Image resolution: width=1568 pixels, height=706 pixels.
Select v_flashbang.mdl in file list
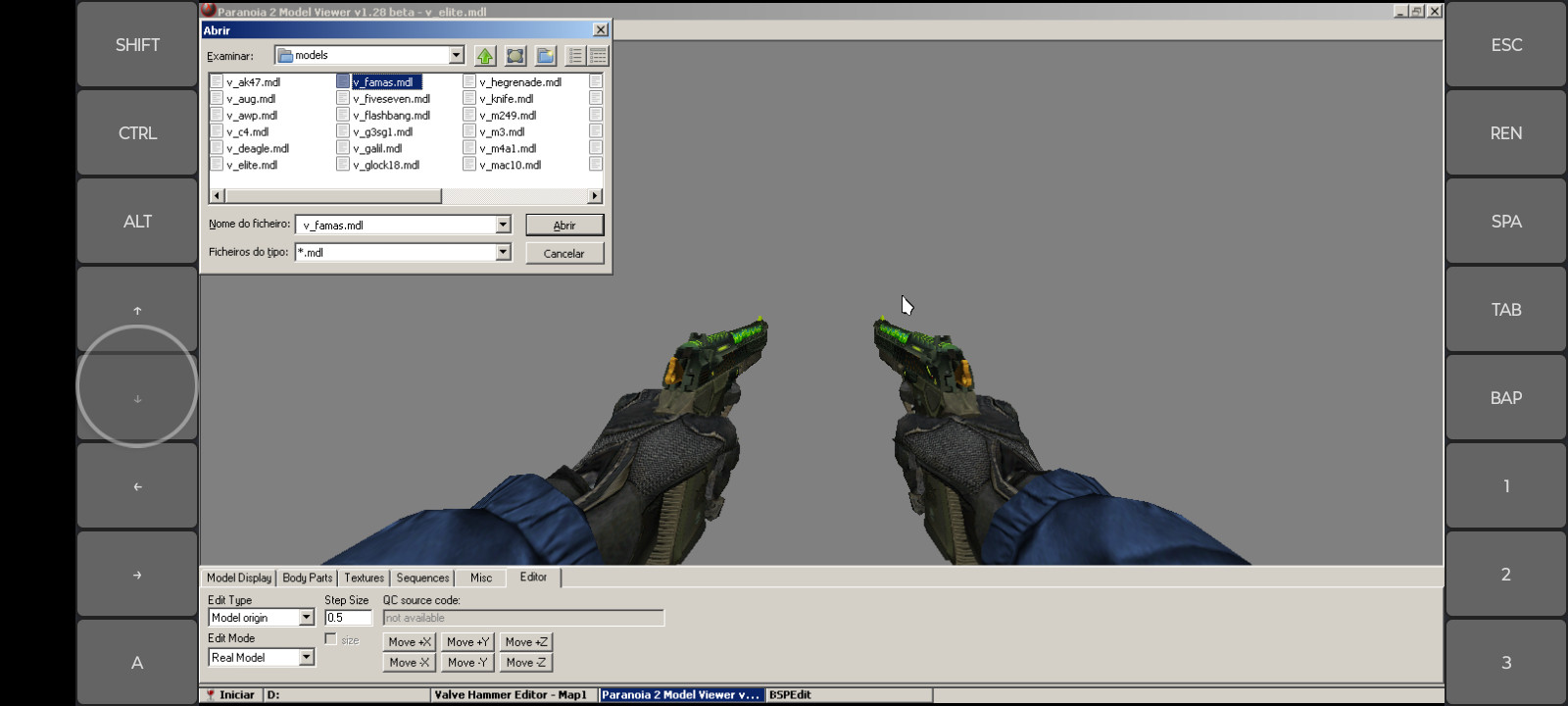coord(391,115)
